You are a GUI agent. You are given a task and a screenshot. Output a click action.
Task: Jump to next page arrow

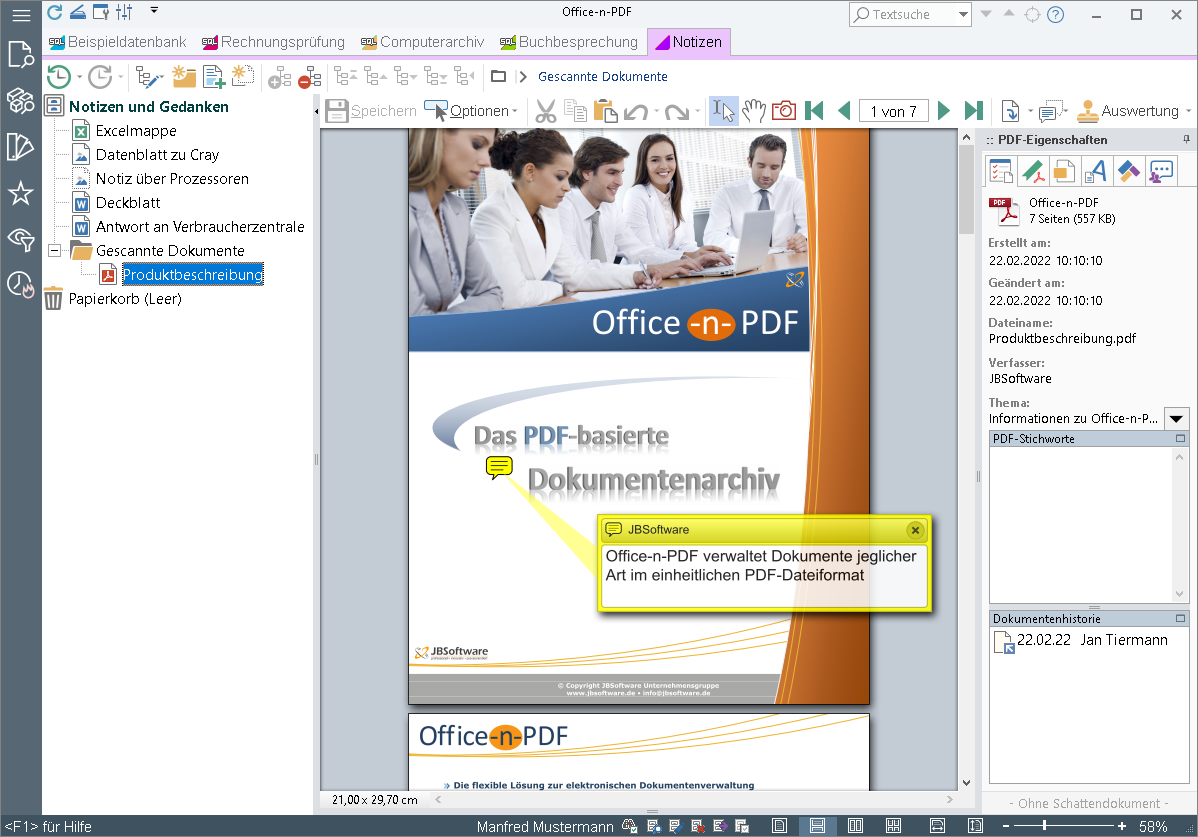pyautogui.click(x=944, y=111)
